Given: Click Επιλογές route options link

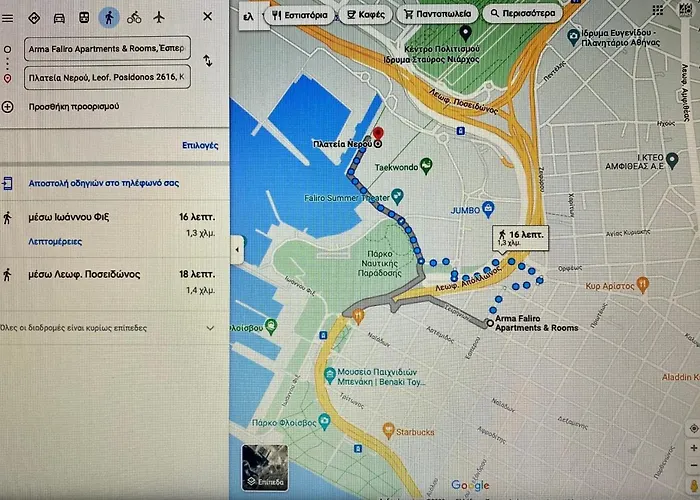Looking at the screenshot, I should tap(200, 145).
